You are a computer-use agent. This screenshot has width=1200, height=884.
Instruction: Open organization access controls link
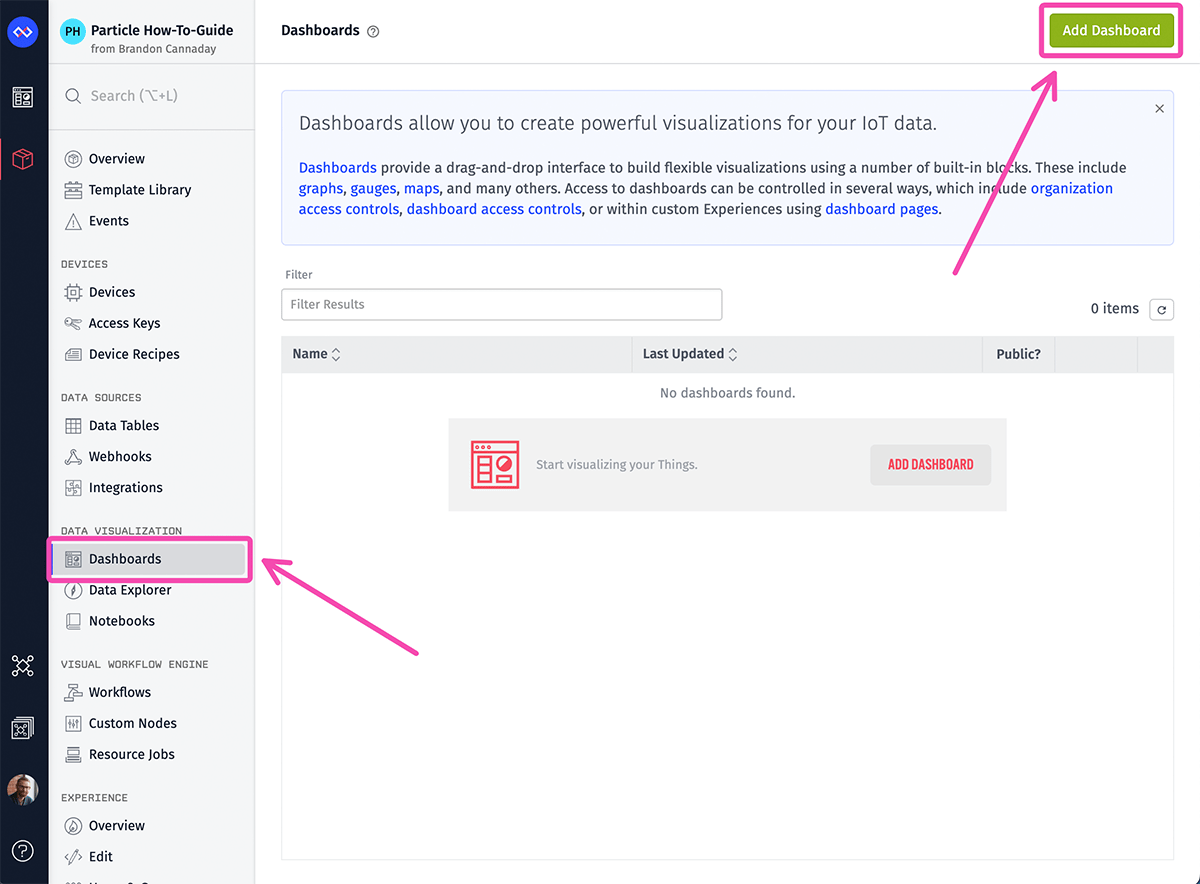(x=706, y=199)
